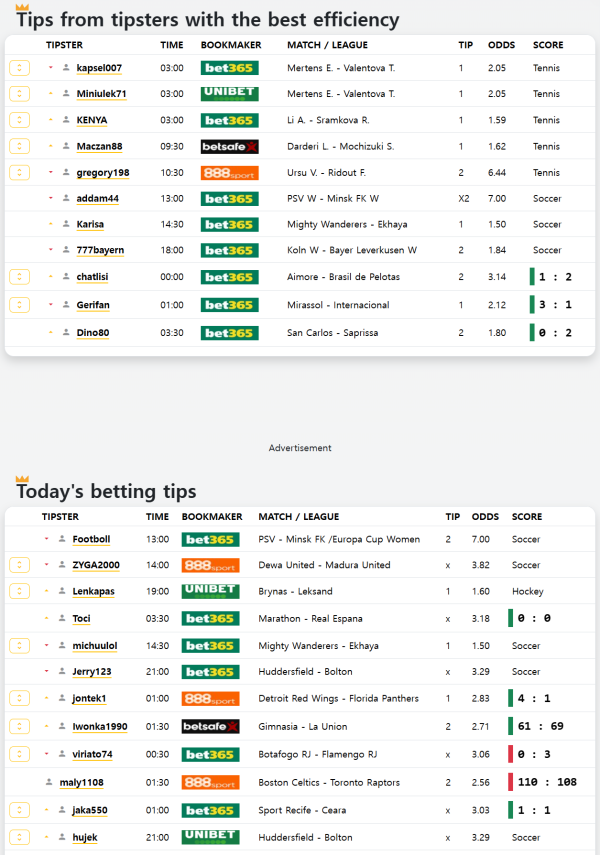Click the Unibet logo beside Miniulek71
The image size is (600, 855).
(229, 94)
